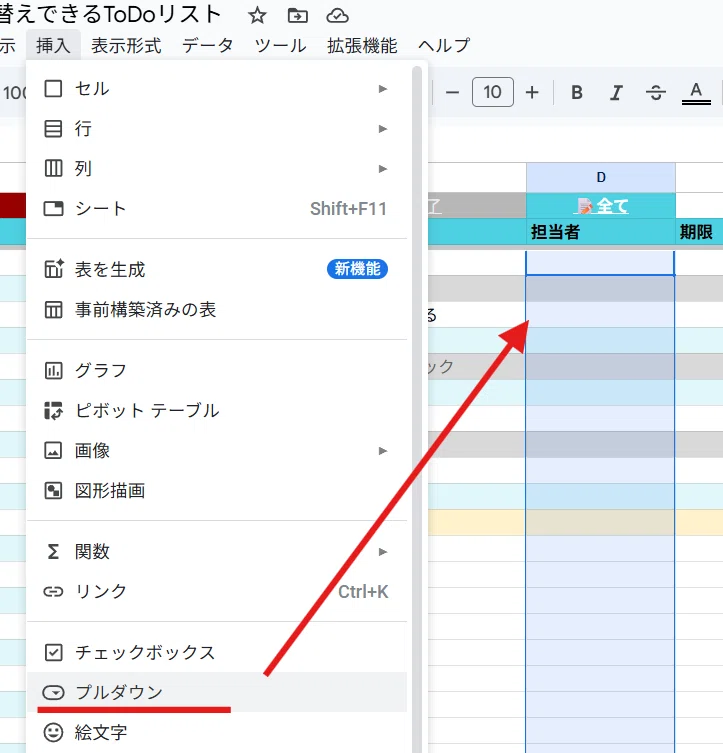Decrease font size with minus button
The image size is (723, 753).
[x=452, y=92]
